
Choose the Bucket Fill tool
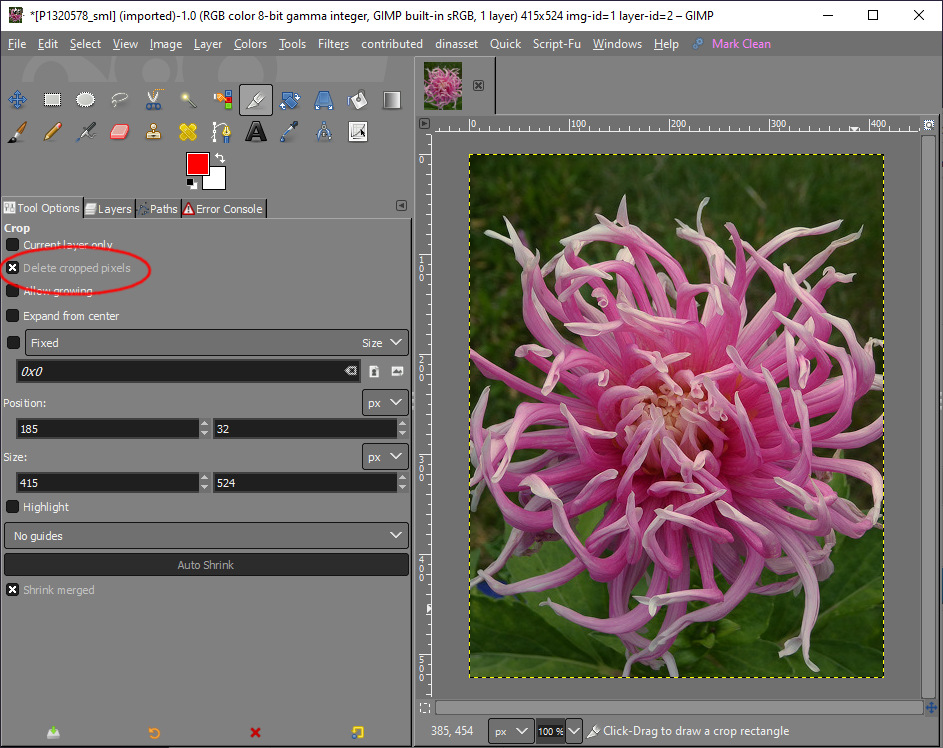pos(357,100)
